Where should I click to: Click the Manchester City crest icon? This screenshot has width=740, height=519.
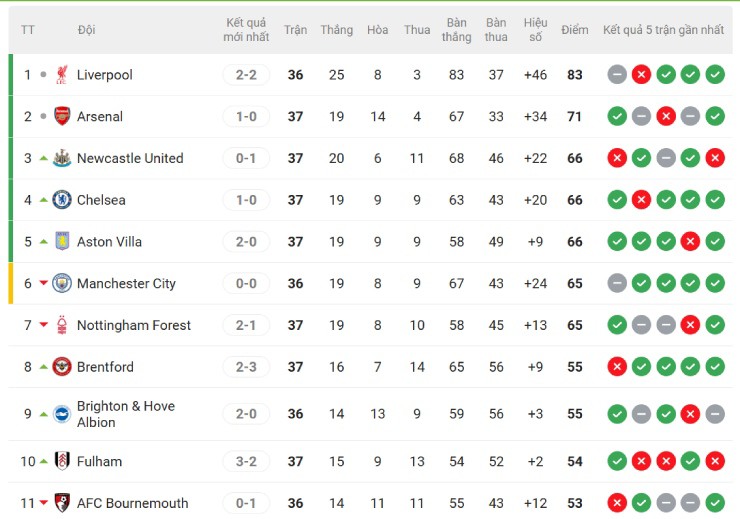pyautogui.click(x=62, y=283)
